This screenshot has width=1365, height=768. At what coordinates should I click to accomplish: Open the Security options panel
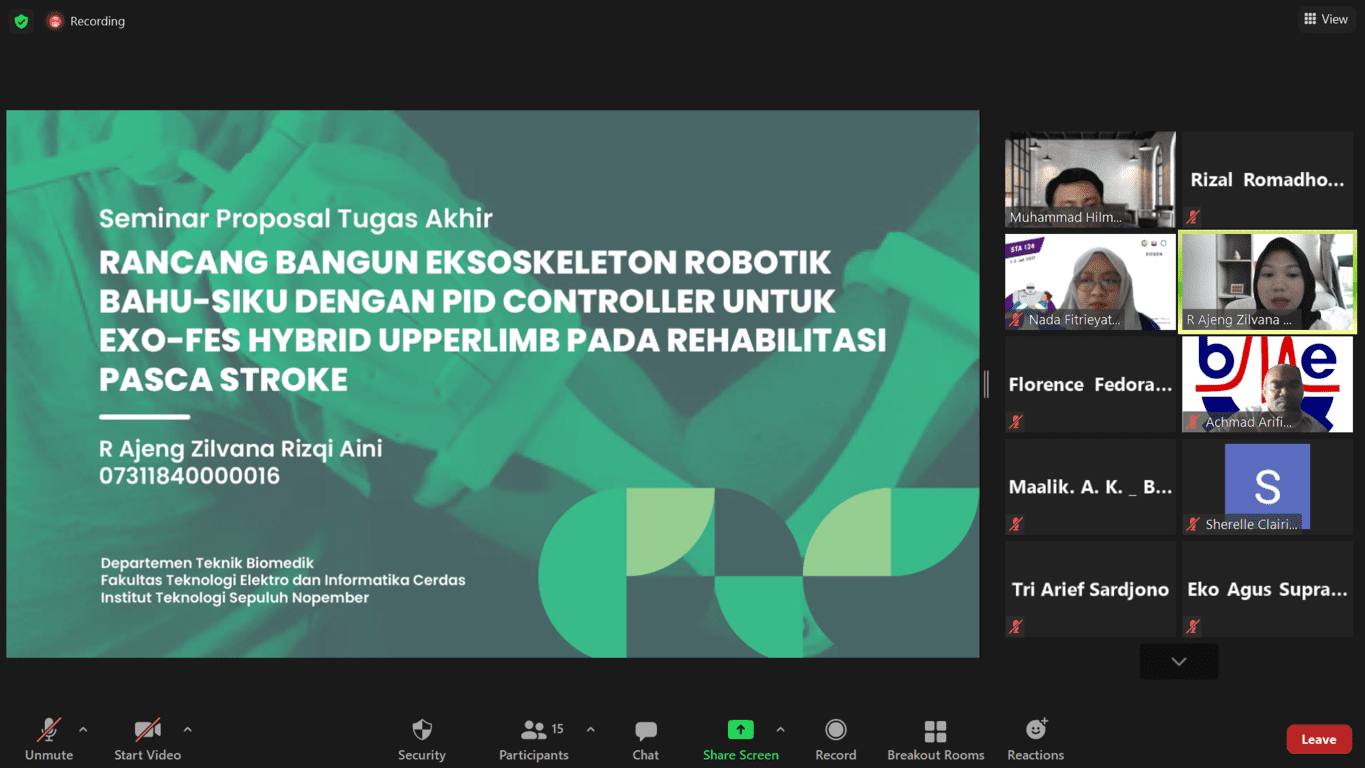pos(421,738)
